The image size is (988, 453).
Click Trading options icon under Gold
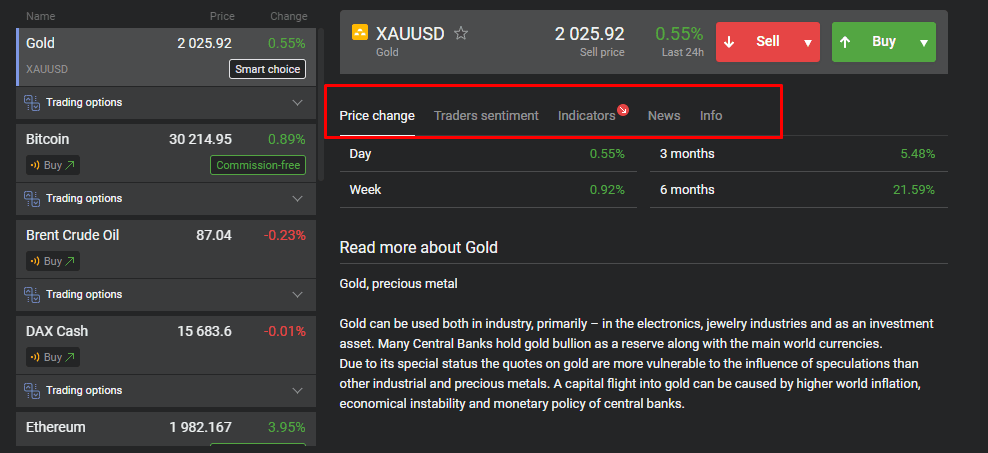pos(32,103)
